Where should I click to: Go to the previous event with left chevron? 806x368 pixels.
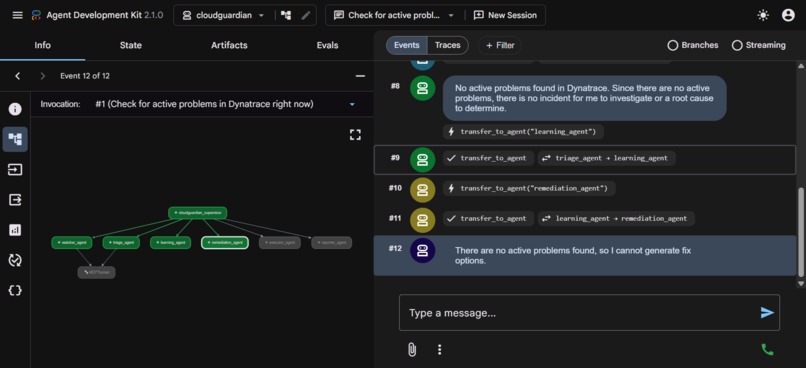17,76
